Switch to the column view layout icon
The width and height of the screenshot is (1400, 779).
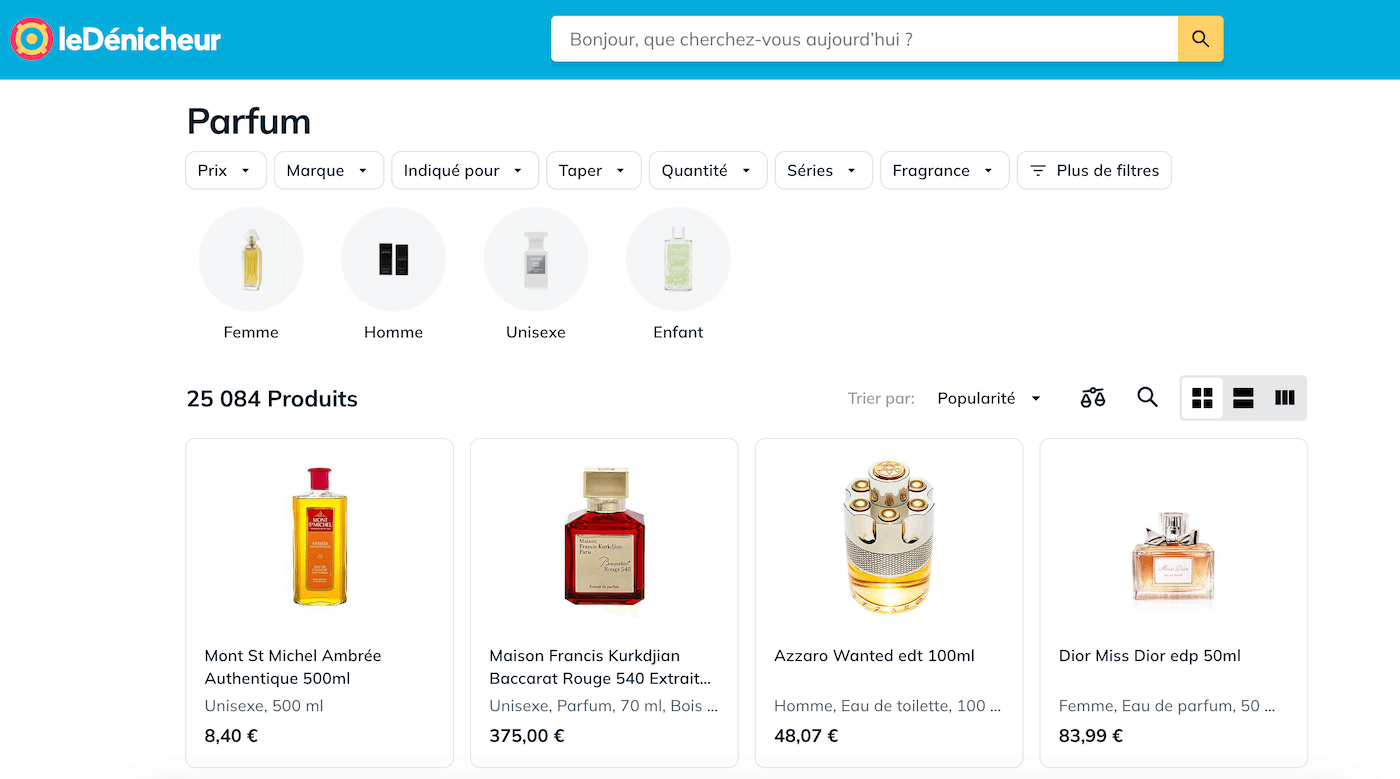pos(1284,397)
